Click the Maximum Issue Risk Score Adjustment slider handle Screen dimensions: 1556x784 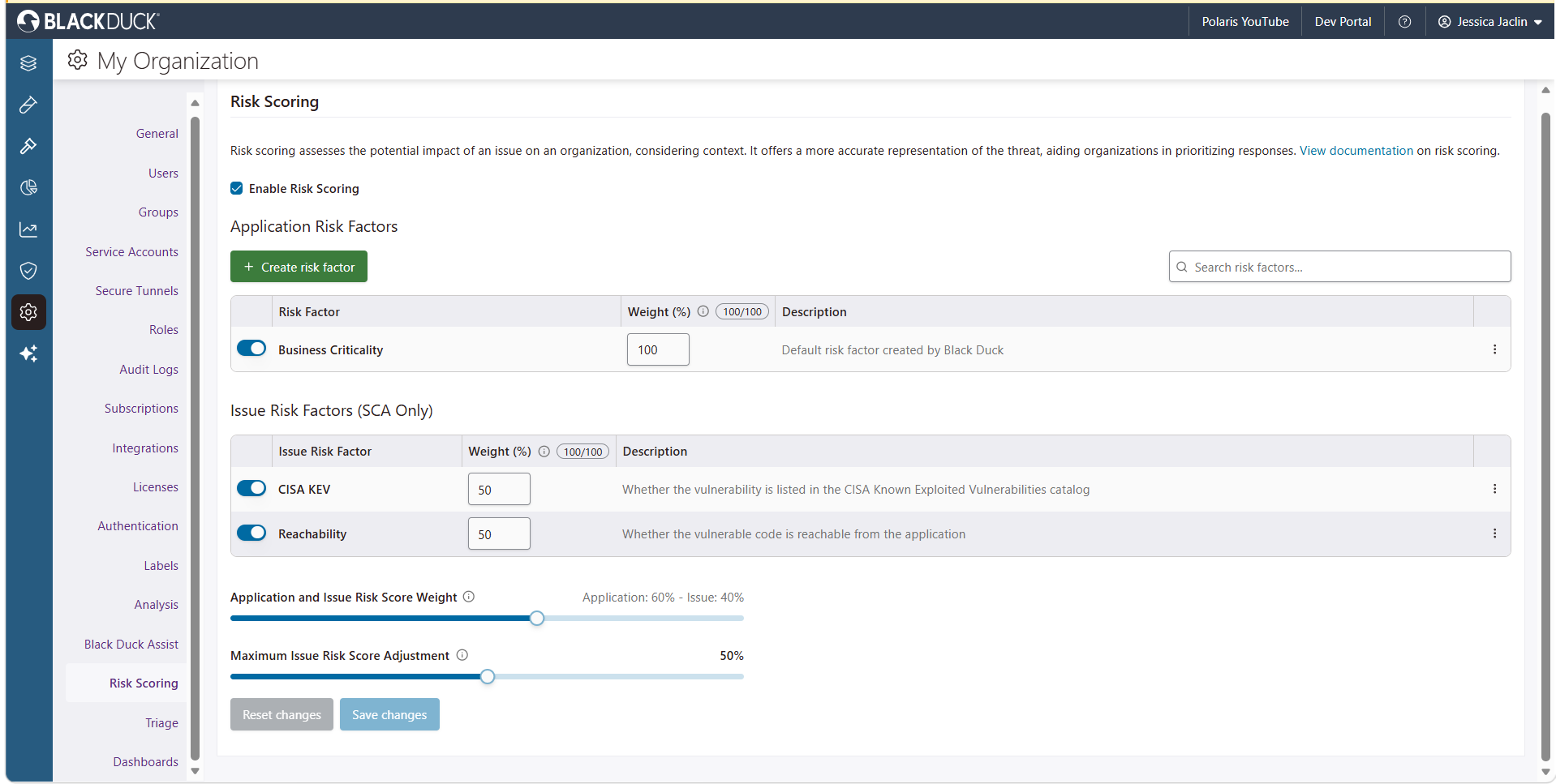pos(488,676)
